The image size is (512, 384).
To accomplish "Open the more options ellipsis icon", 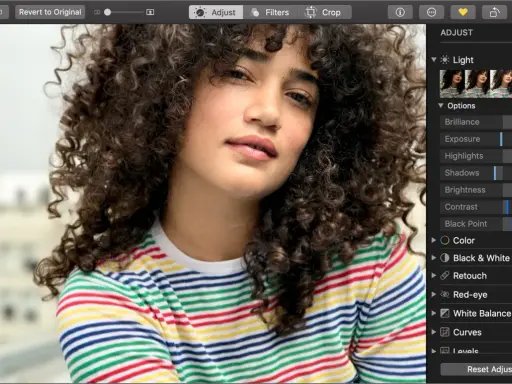I will tap(431, 12).
